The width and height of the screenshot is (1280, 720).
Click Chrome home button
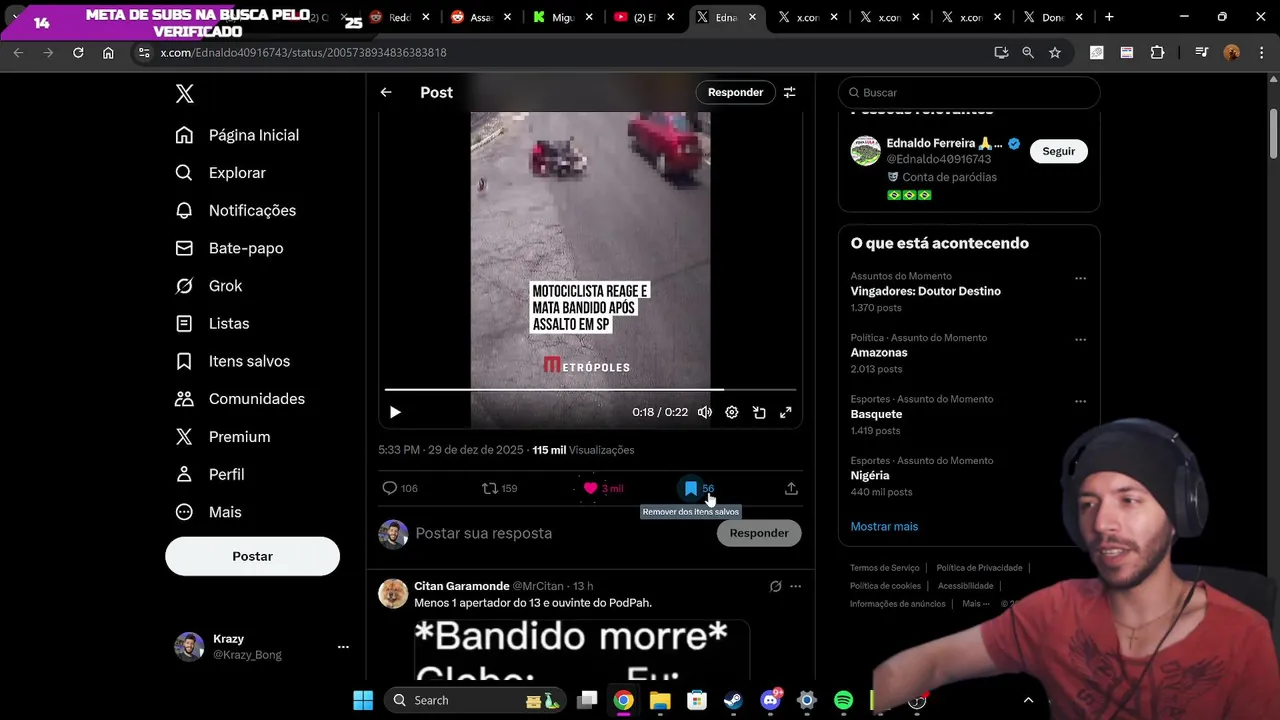tap(108, 52)
